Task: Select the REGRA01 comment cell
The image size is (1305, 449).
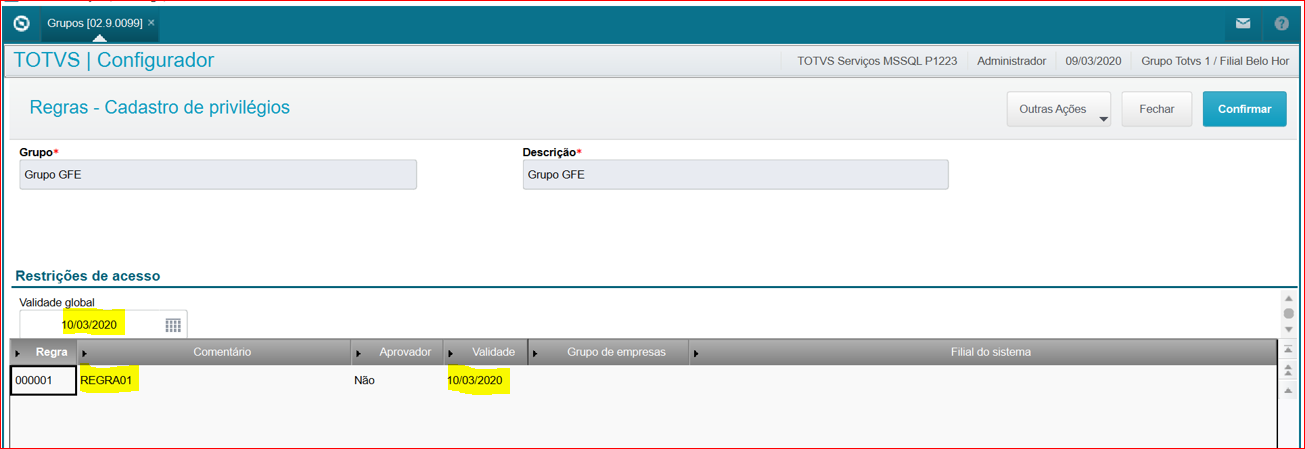Action: coord(213,380)
